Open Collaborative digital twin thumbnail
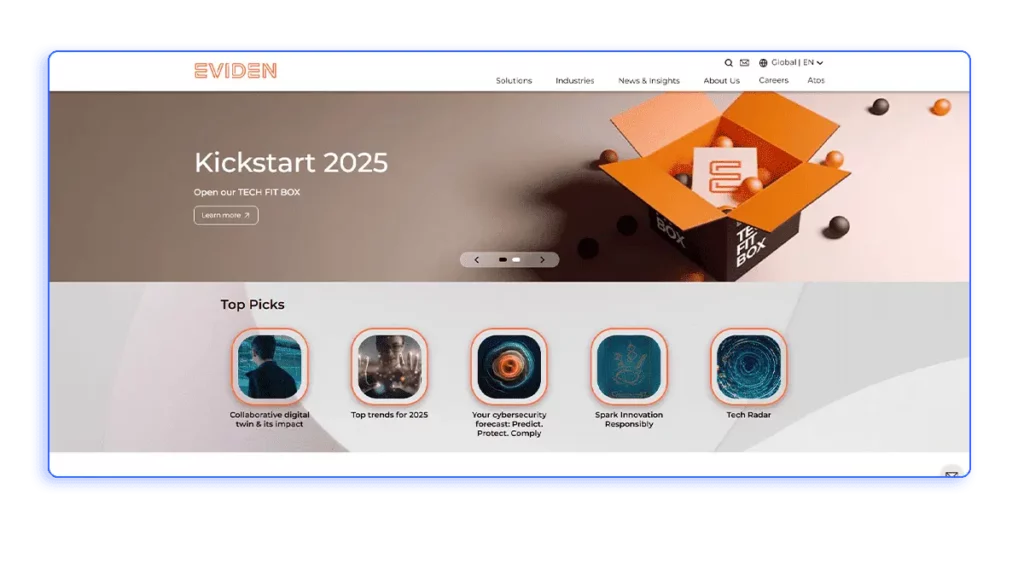Screen dimensions: 1024x576 point(270,366)
